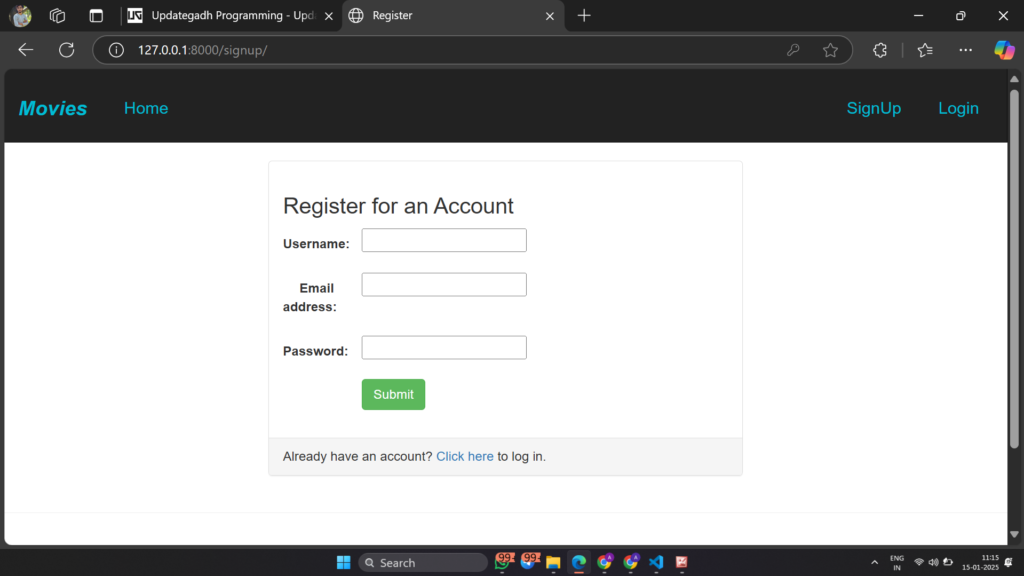Add page to favorites star
This screenshot has width=1024, height=576.
830,50
